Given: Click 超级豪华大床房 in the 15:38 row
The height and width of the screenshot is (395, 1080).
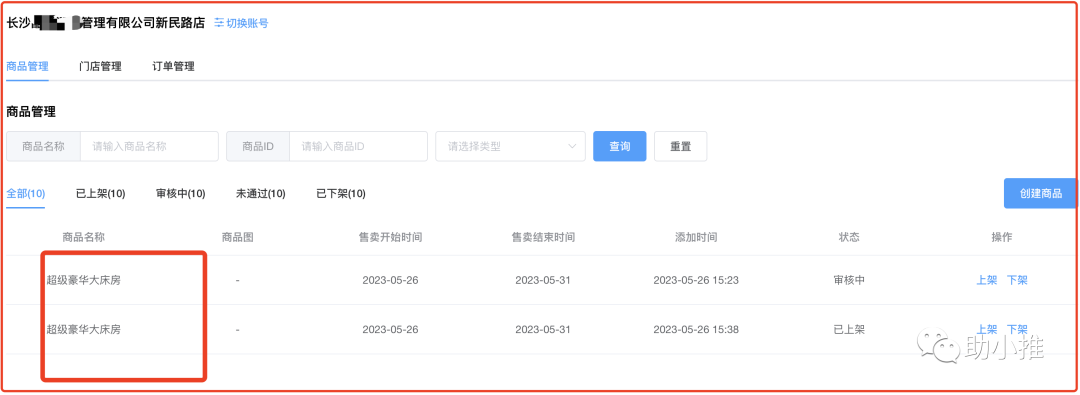Looking at the screenshot, I should (83, 330).
